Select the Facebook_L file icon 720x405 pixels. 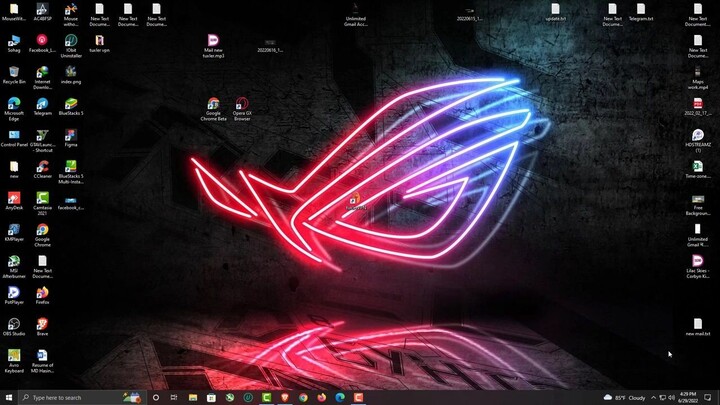coord(42,44)
